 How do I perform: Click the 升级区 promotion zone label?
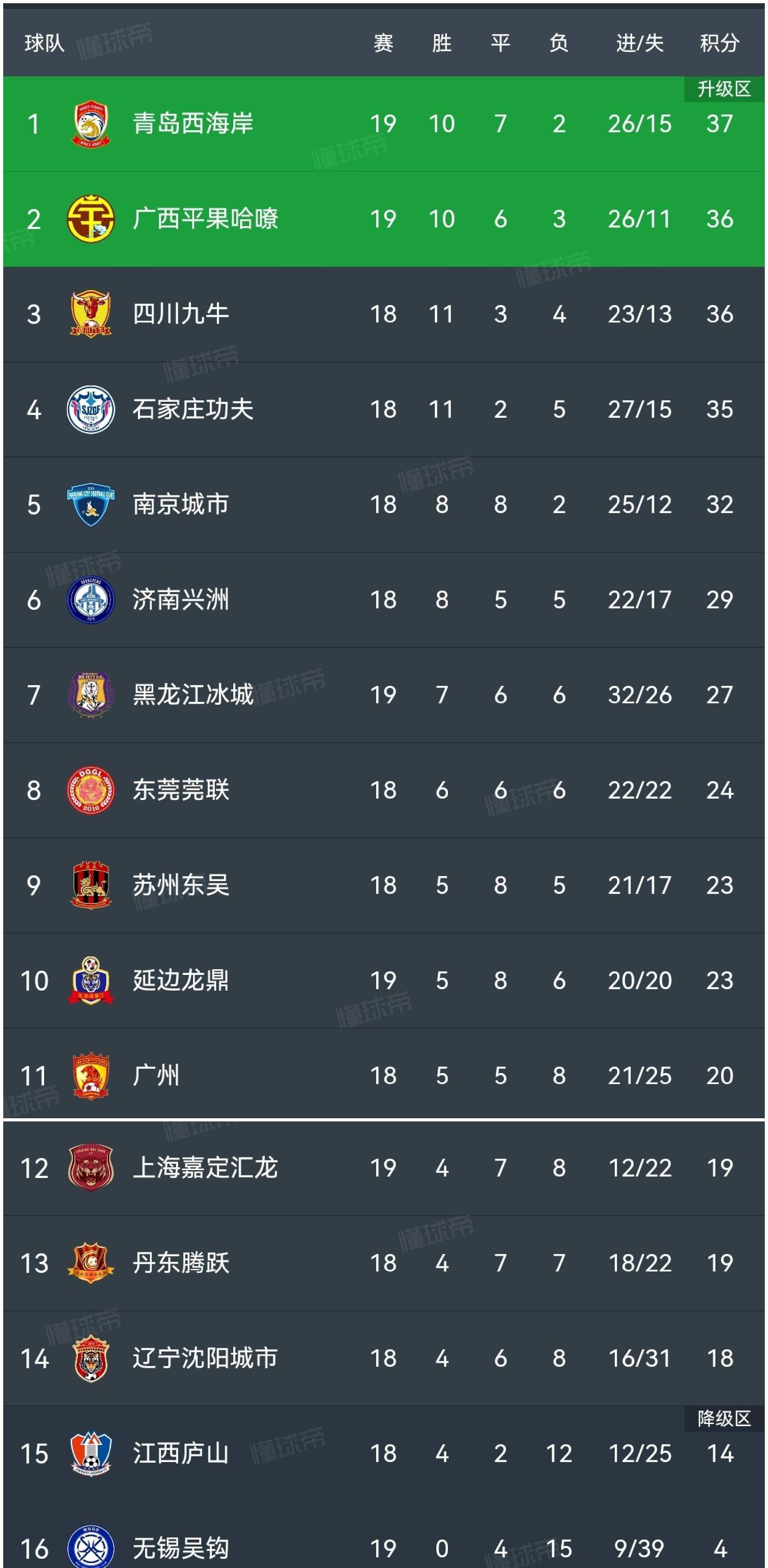(724, 90)
